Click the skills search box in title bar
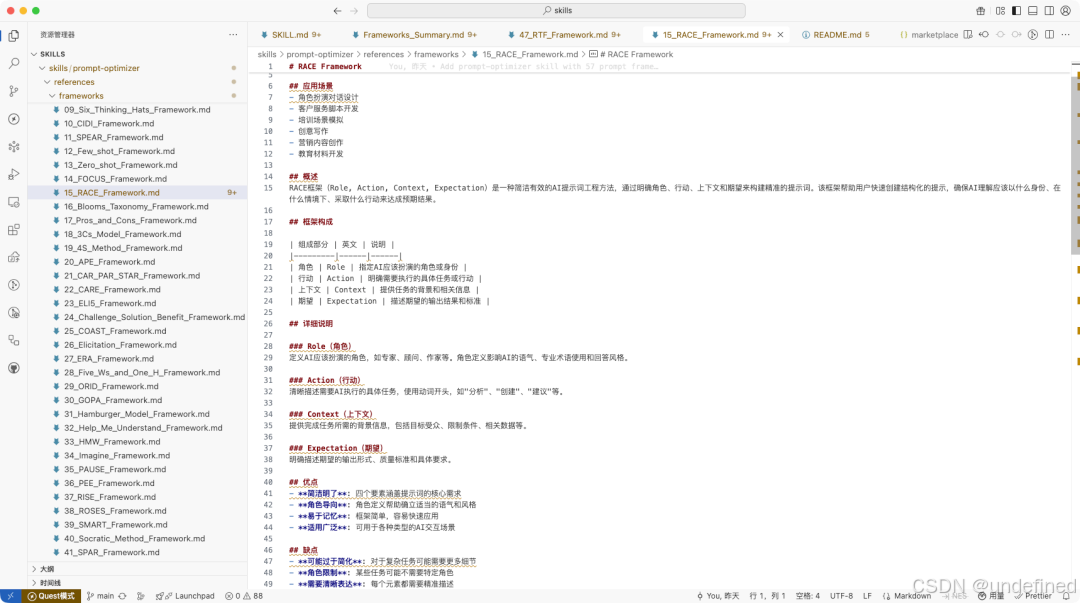Viewport: 1080px width, 603px height. [x=557, y=10]
